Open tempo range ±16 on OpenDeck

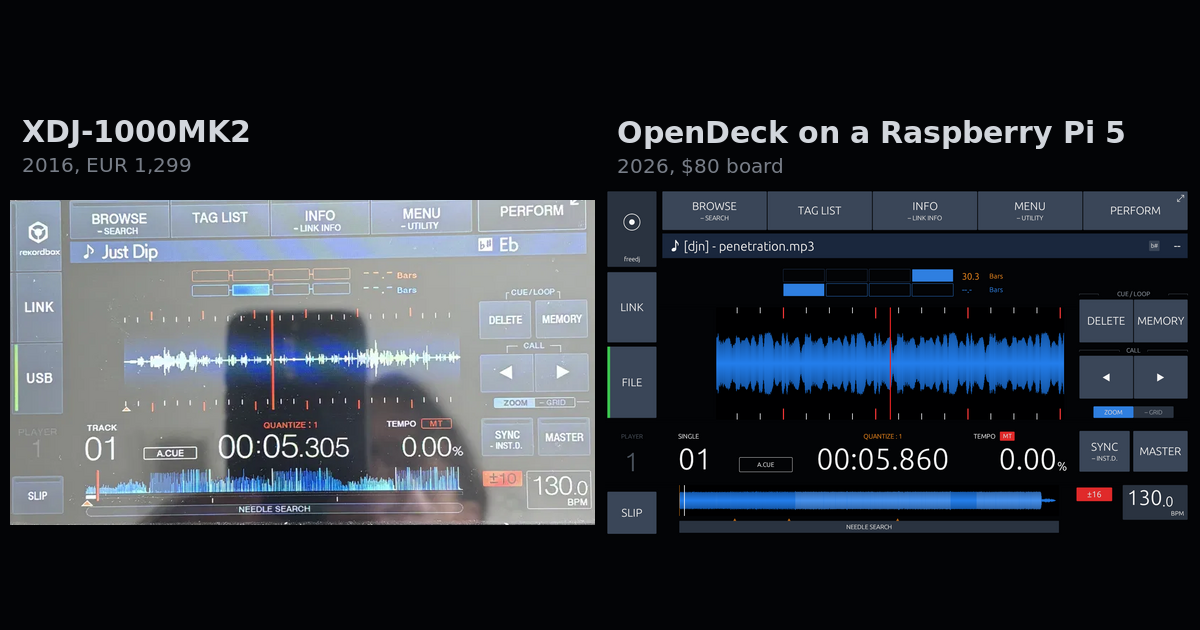click(1094, 494)
